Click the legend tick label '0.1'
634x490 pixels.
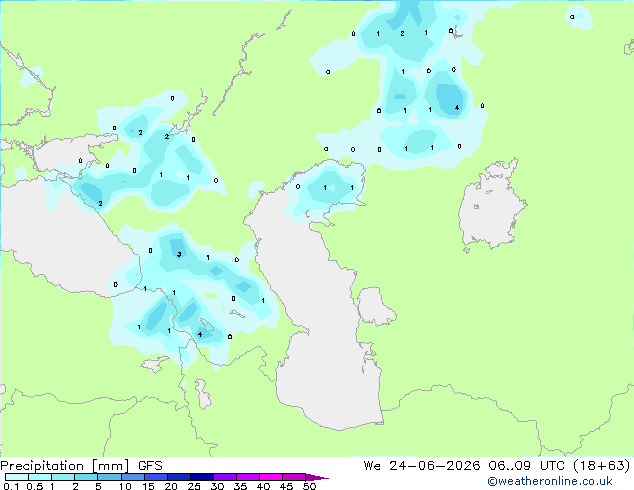pyautogui.click(x=11, y=486)
